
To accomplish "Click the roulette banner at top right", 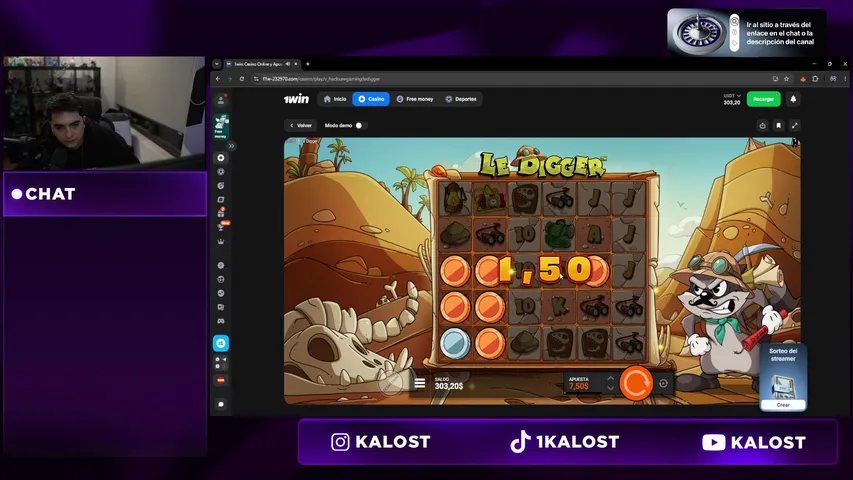I will click(x=746, y=33).
